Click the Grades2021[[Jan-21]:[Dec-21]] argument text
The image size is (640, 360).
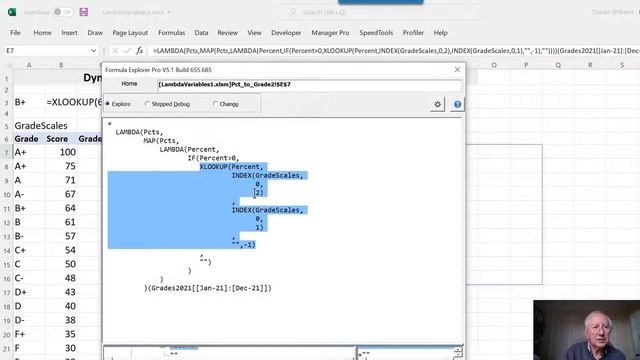[209, 288]
